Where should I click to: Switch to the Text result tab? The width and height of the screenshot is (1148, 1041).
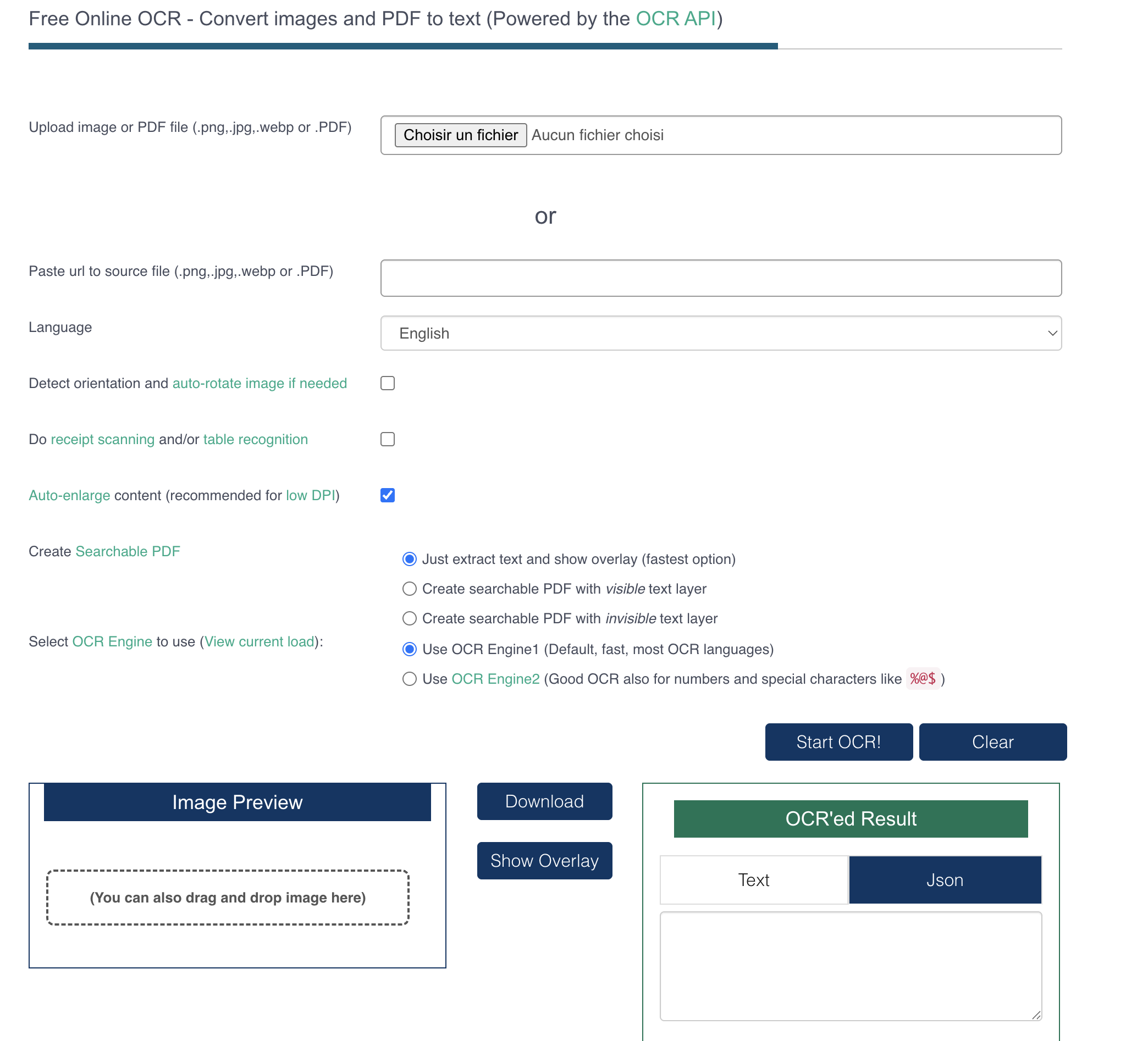click(753, 879)
